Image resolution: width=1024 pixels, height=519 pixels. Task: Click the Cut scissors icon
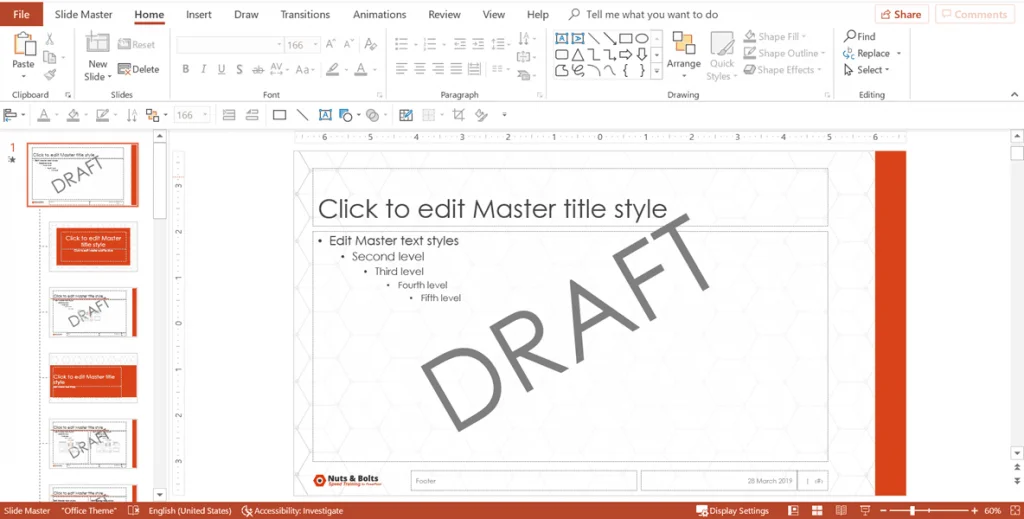click(x=50, y=40)
